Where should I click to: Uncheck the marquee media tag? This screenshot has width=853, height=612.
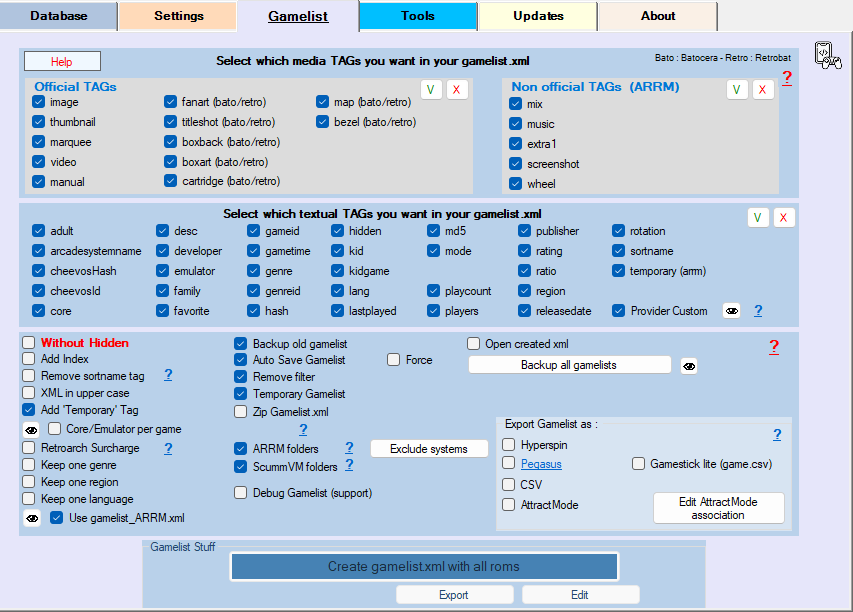pyautogui.click(x=38, y=142)
